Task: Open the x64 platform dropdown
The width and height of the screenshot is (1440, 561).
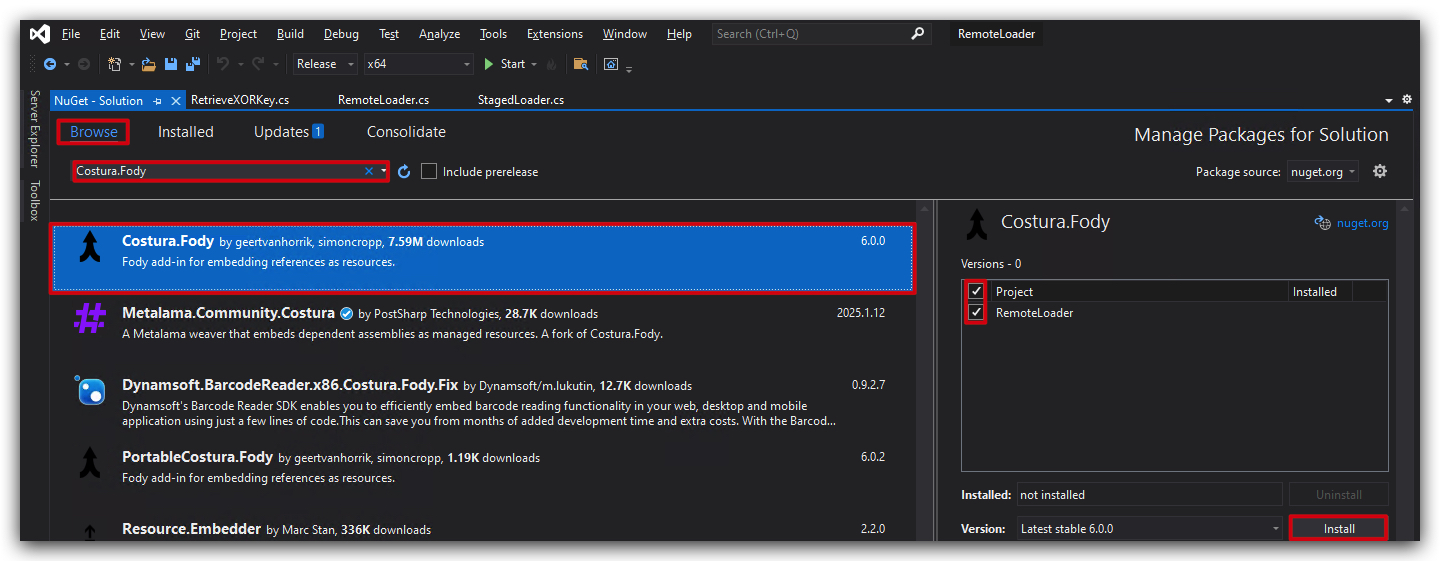Action: click(x=418, y=64)
